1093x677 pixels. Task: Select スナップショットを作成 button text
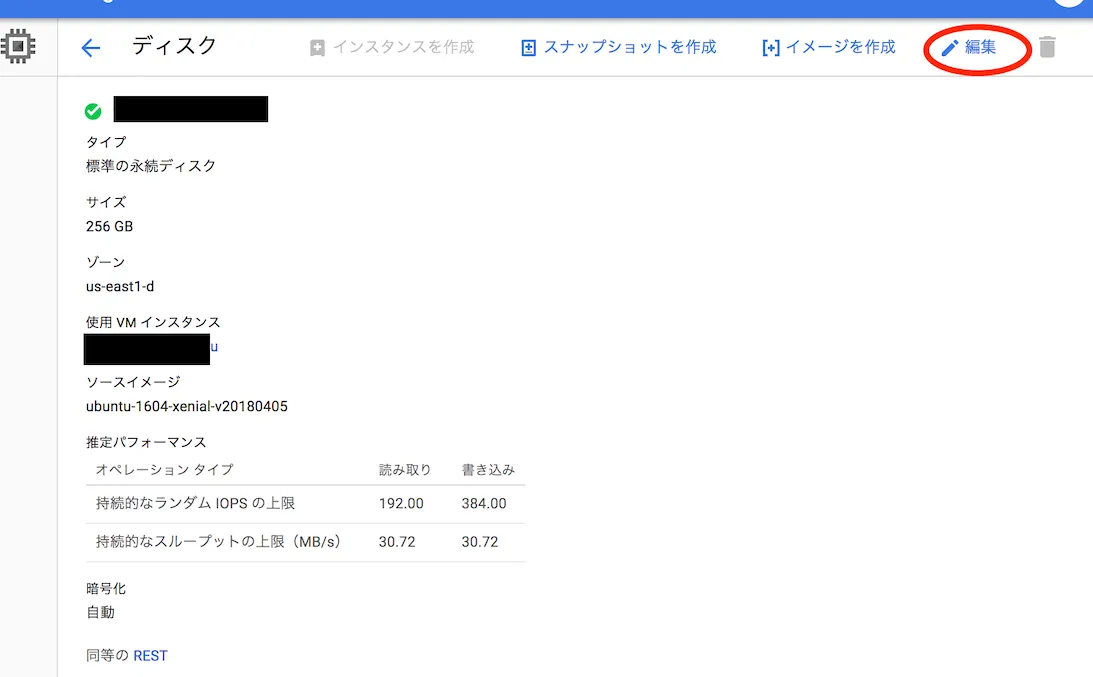[630, 47]
